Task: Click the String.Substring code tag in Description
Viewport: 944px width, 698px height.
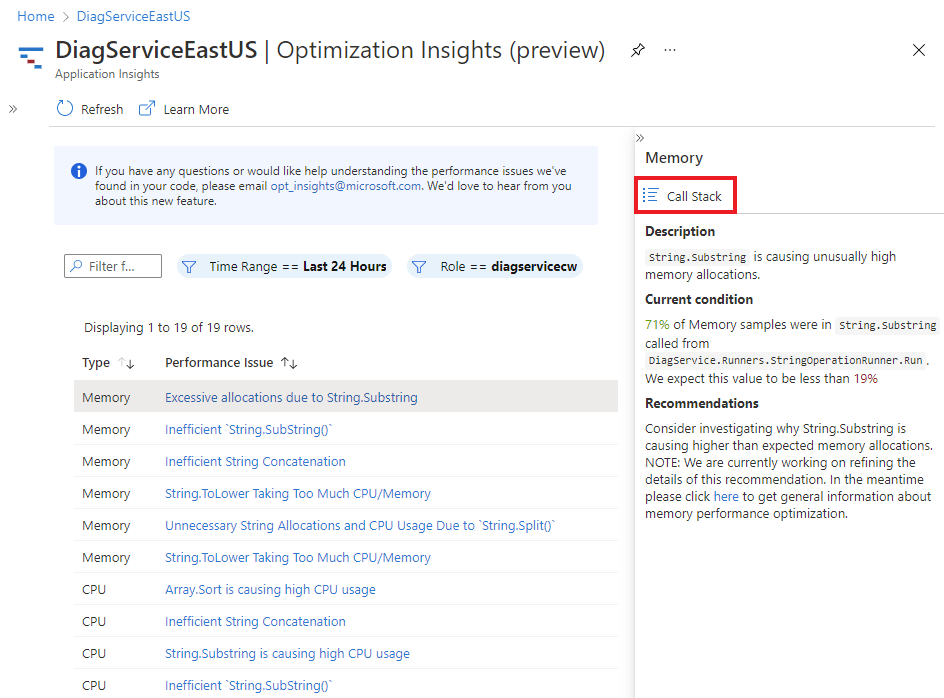Action: (697, 257)
